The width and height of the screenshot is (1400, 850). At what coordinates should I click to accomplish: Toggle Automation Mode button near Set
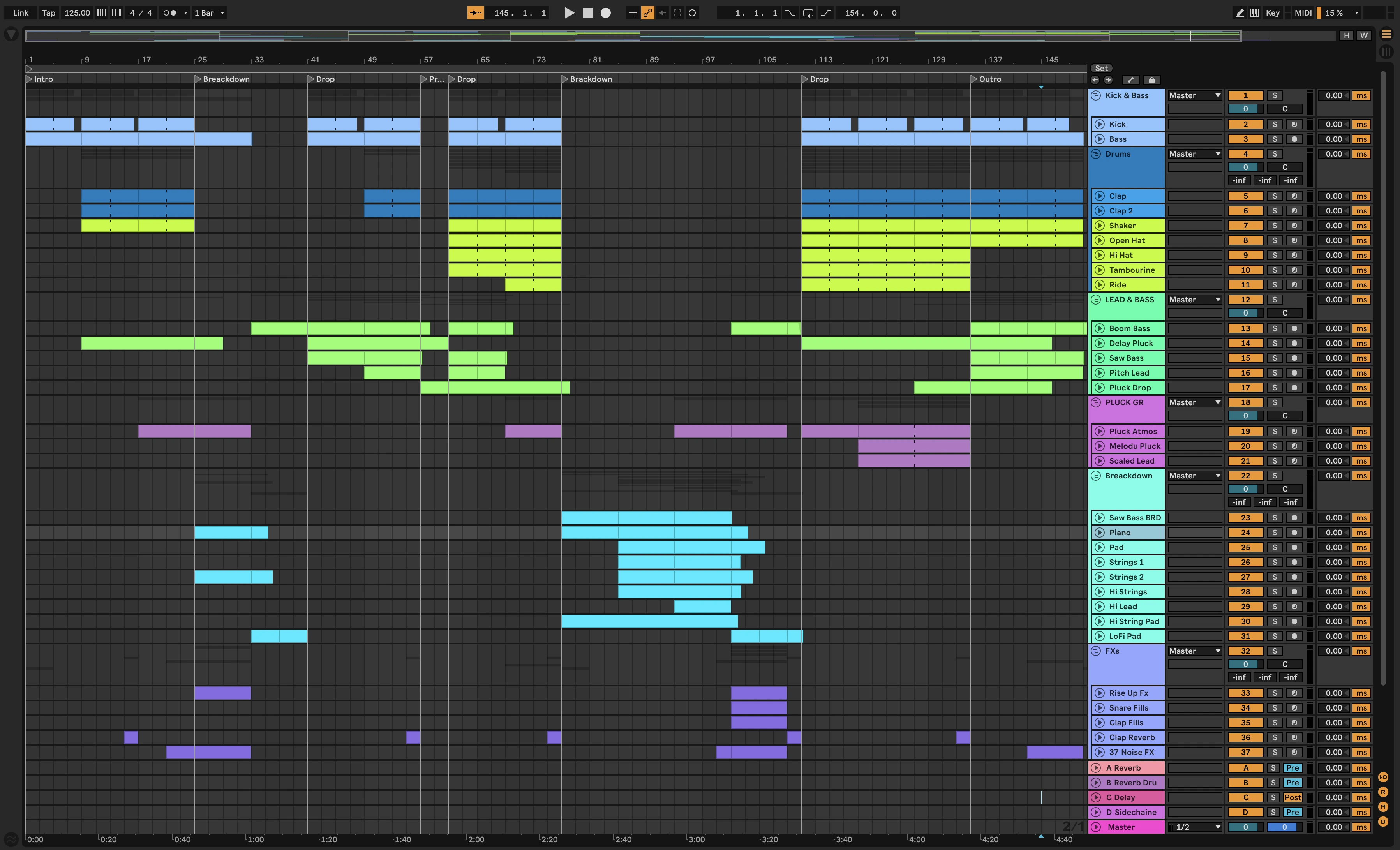point(1130,79)
